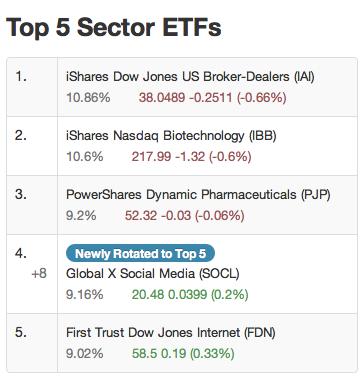Viewport: 364px width, 379px height.
Task: Open First Trust Dow Jones Internet (FDN)
Action: tap(171, 333)
